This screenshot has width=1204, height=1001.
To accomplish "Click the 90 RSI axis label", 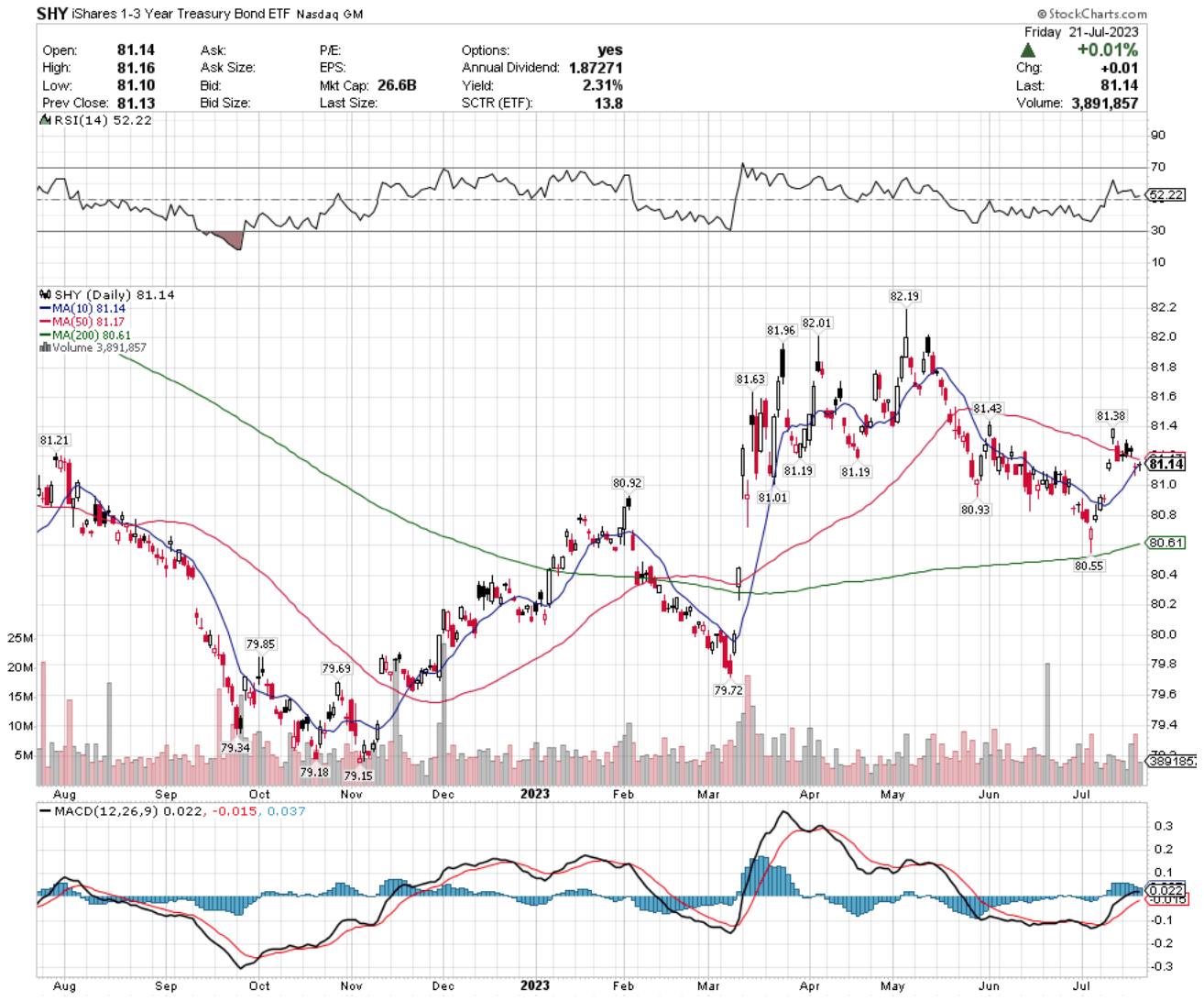I will tap(1159, 136).
